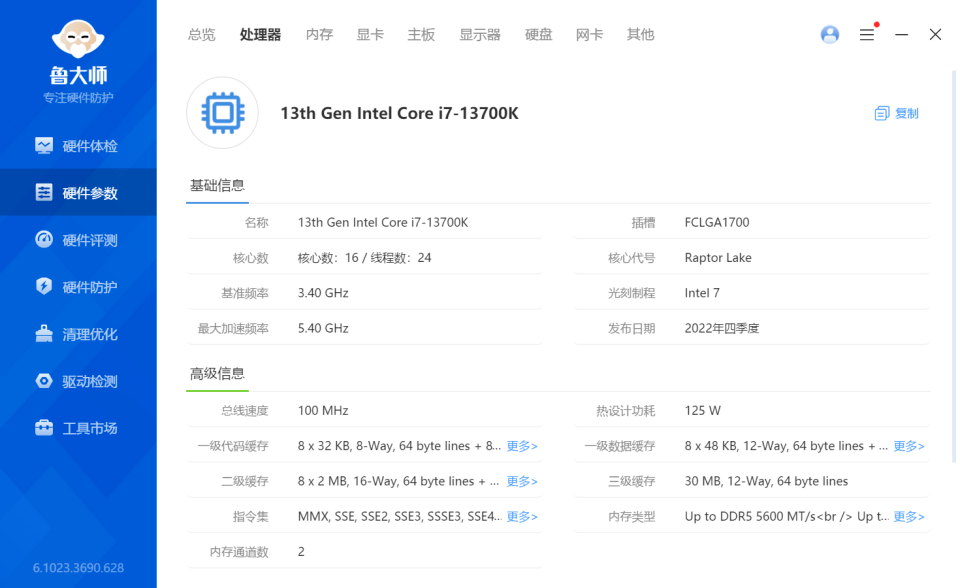This screenshot has height=588, width=960.
Task: Click the large processor chip icon
Action: (222, 113)
